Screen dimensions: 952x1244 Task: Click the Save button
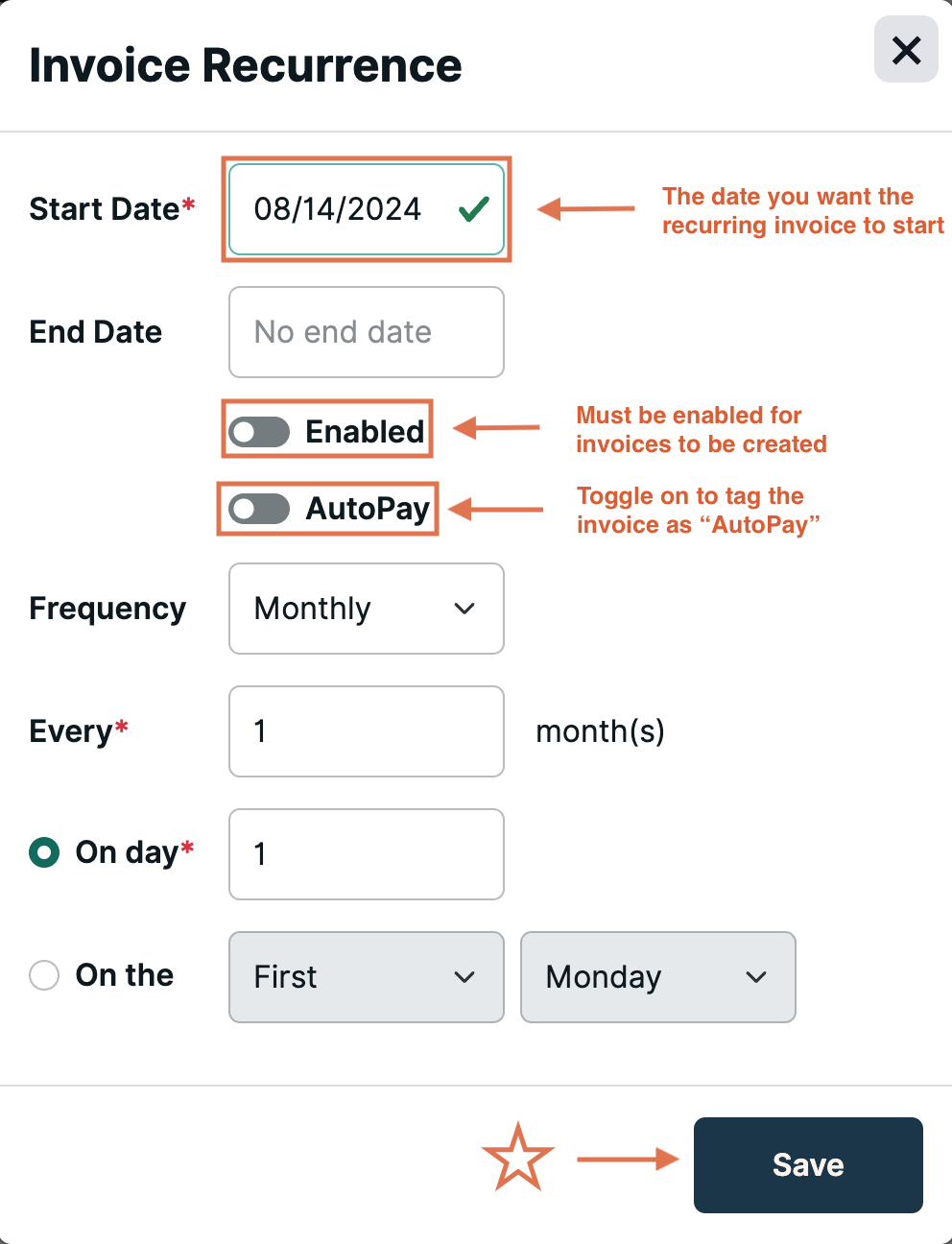pyautogui.click(x=807, y=1164)
